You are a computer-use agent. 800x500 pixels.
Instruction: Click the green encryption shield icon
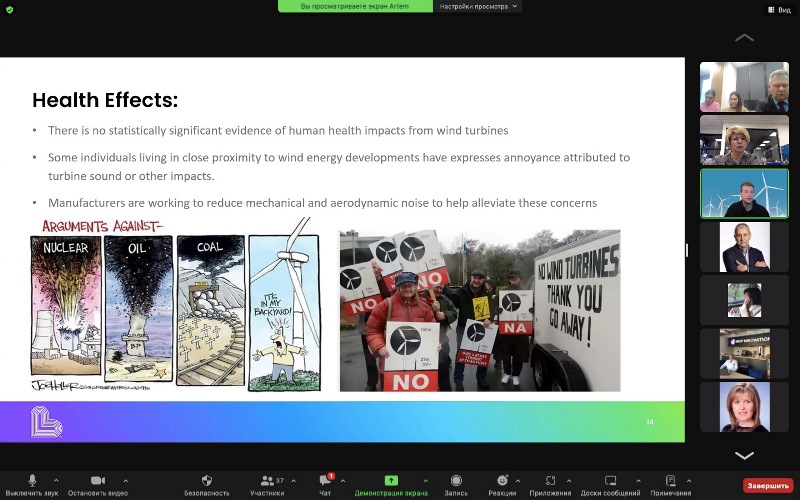pos(10,8)
